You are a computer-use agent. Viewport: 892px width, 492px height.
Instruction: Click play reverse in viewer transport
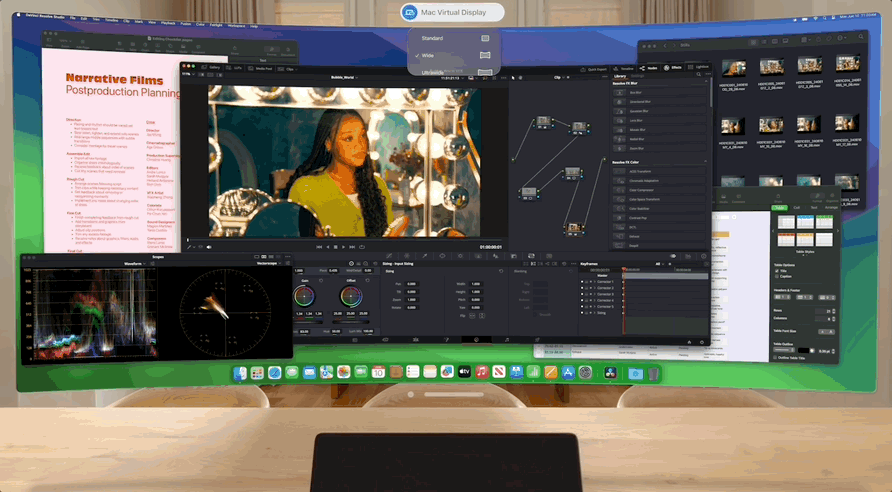click(328, 247)
